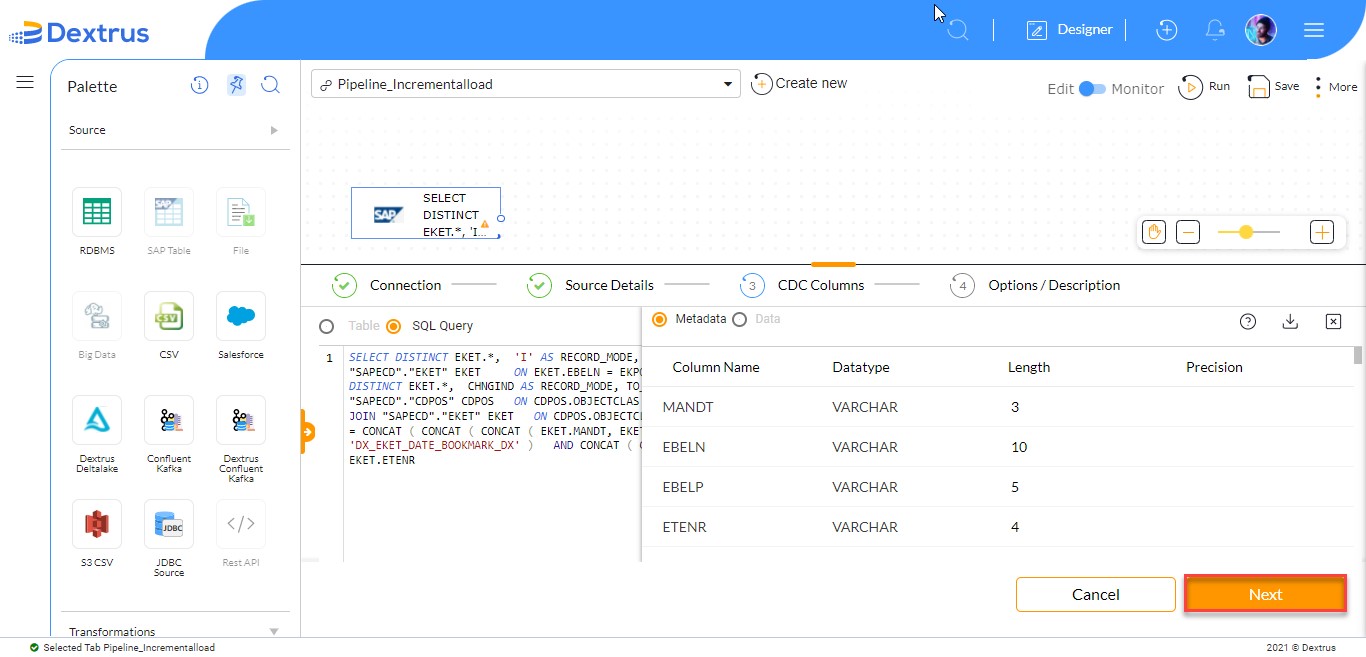
Task: Toggle the left sidebar hamburger menu
Action: [25, 82]
